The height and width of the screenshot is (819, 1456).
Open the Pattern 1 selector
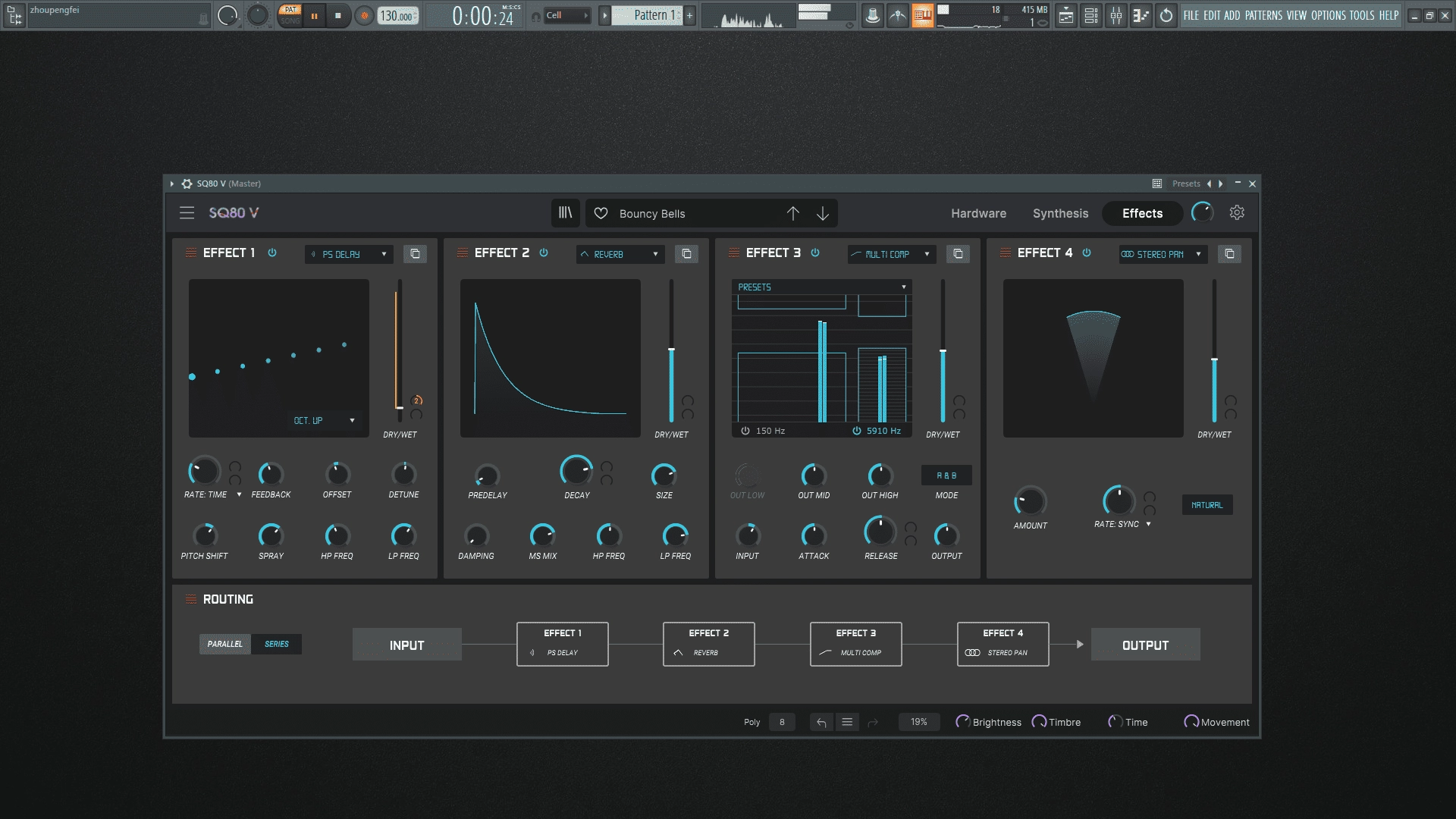tap(647, 15)
